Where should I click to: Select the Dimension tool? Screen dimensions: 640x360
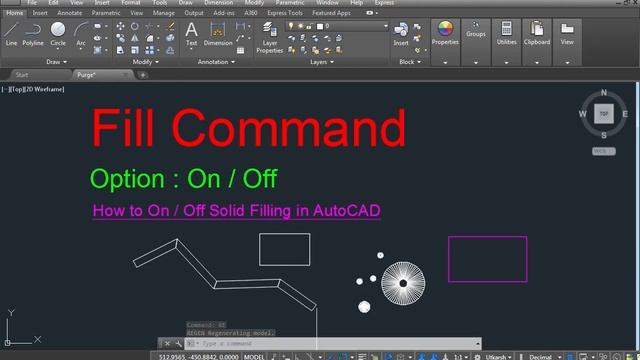click(x=218, y=34)
